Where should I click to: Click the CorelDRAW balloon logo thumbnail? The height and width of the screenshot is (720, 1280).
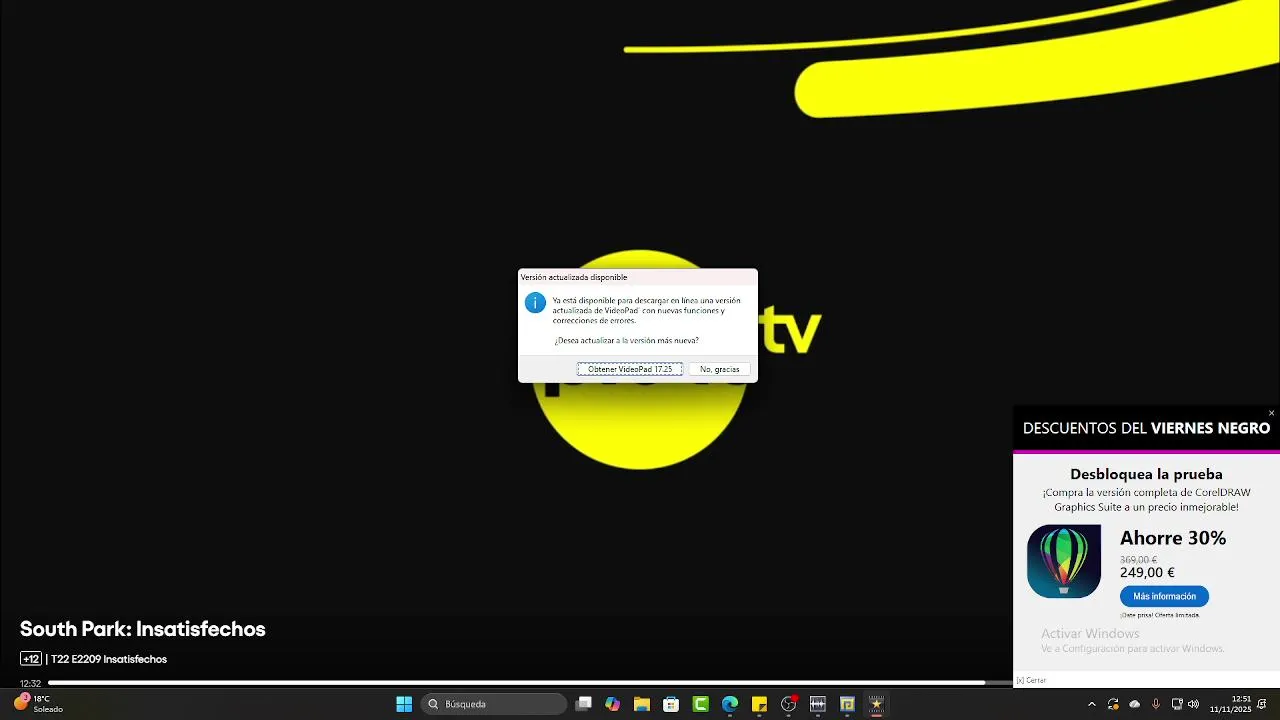click(x=1064, y=561)
